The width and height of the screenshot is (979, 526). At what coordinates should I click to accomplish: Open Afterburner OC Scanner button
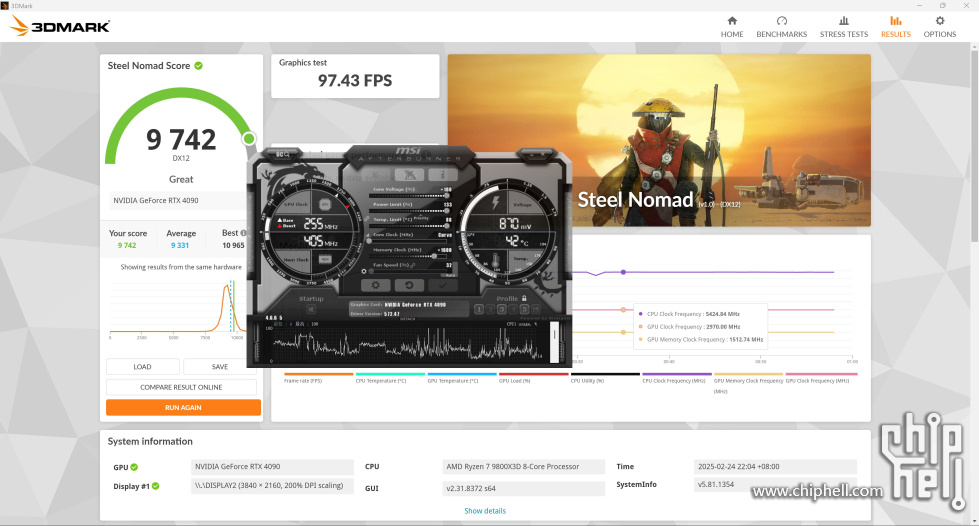pyautogui.click(x=282, y=154)
